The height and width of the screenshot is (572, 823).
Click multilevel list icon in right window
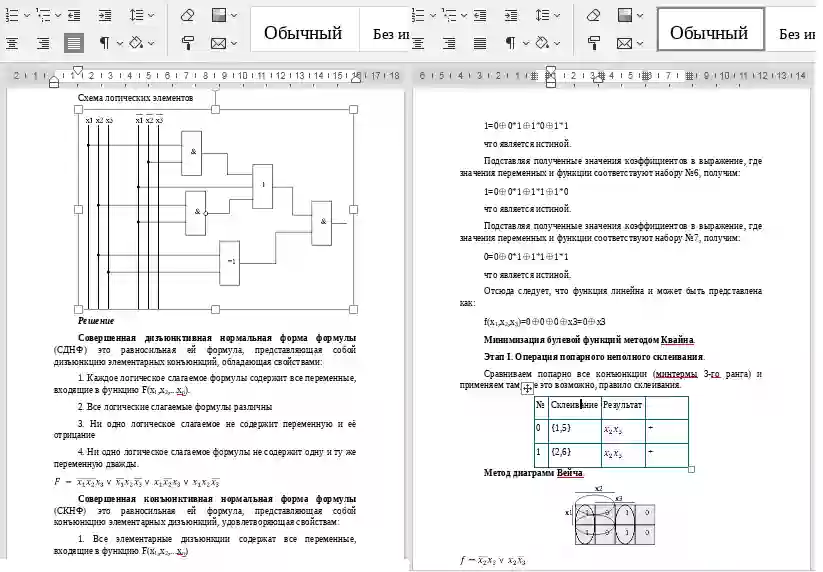pos(449,15)
